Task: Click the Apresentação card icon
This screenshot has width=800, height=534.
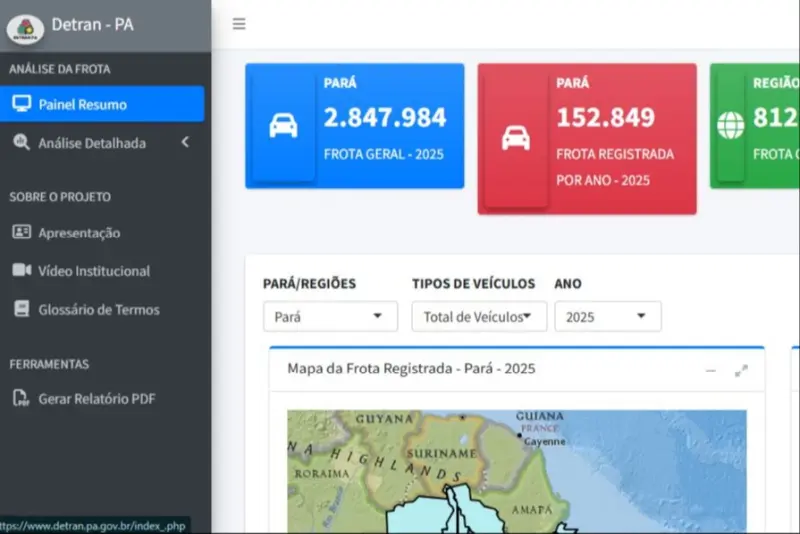Action: [21, 232]
